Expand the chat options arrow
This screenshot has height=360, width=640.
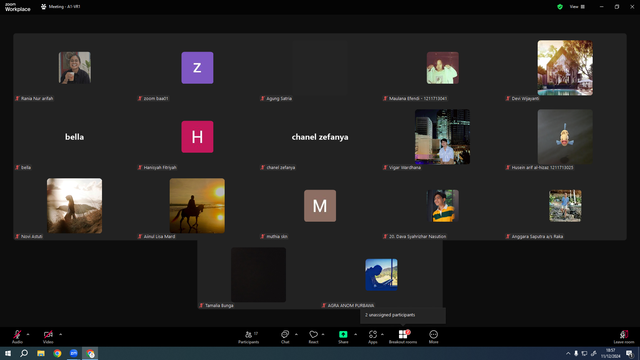click(x=296, y=334)
